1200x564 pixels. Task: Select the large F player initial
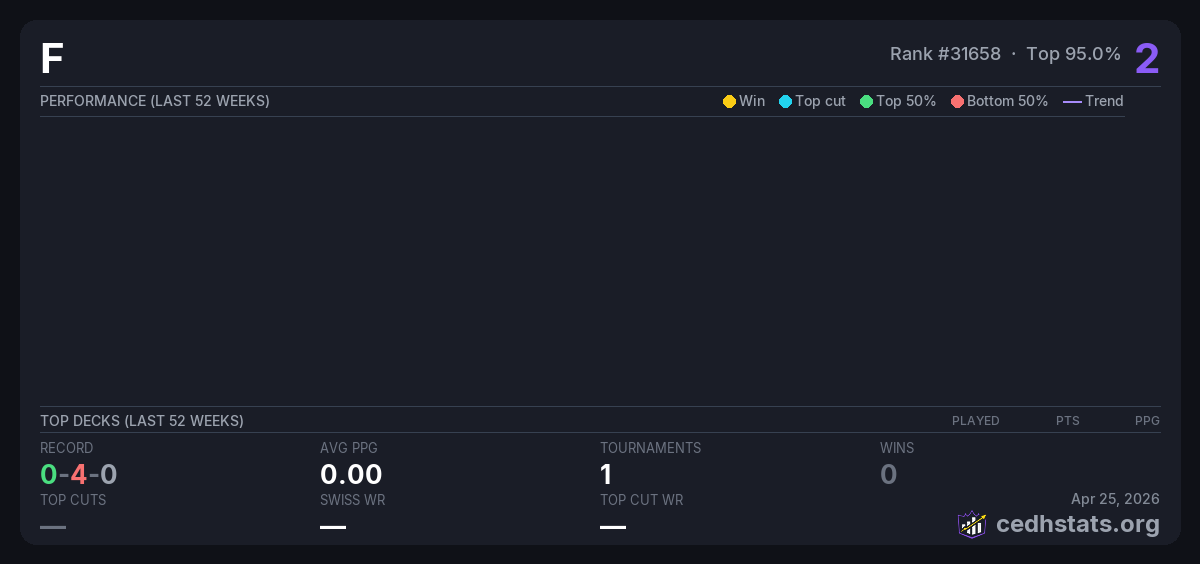(x=52, y=59)
